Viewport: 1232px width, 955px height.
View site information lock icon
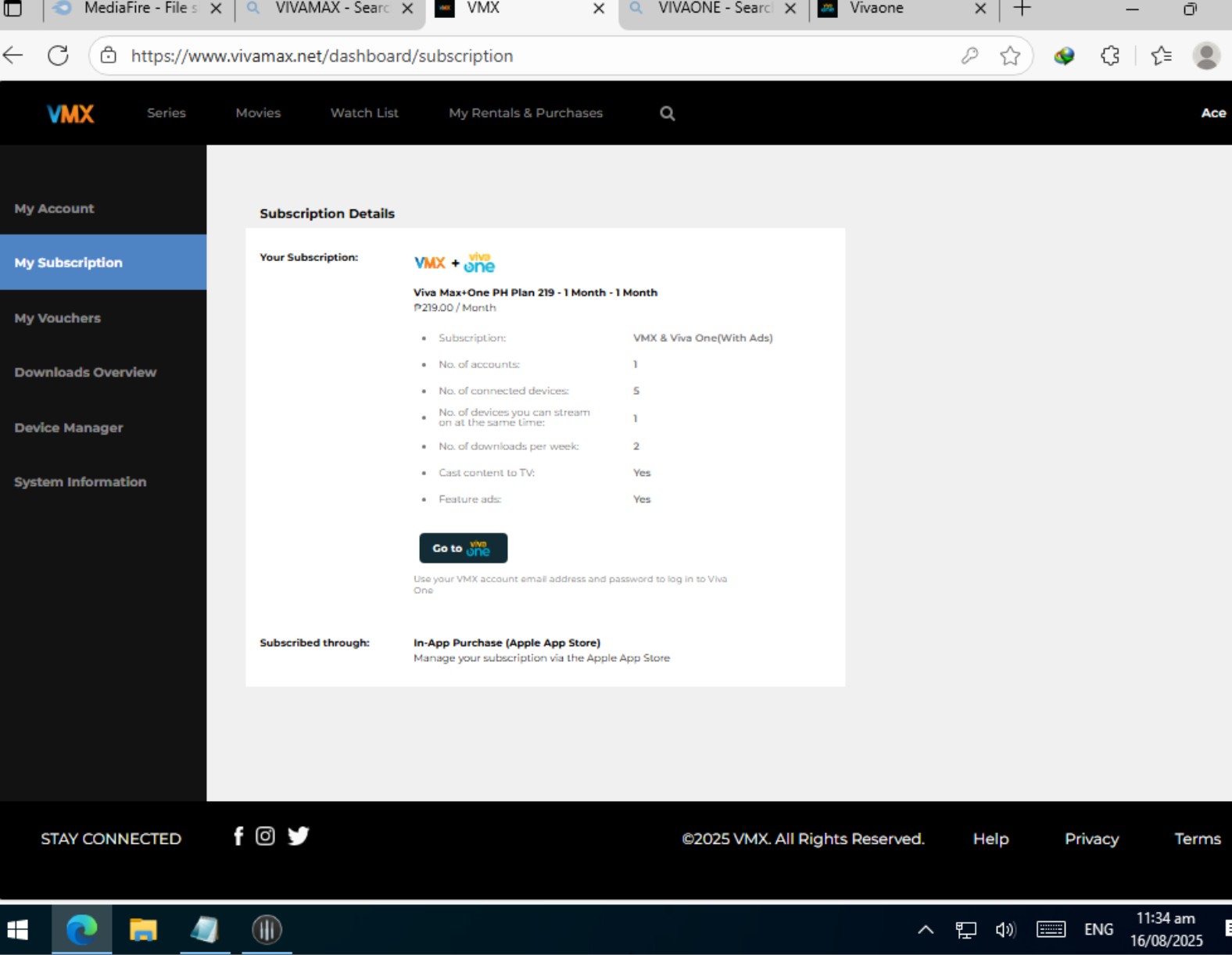click(109, 55)
